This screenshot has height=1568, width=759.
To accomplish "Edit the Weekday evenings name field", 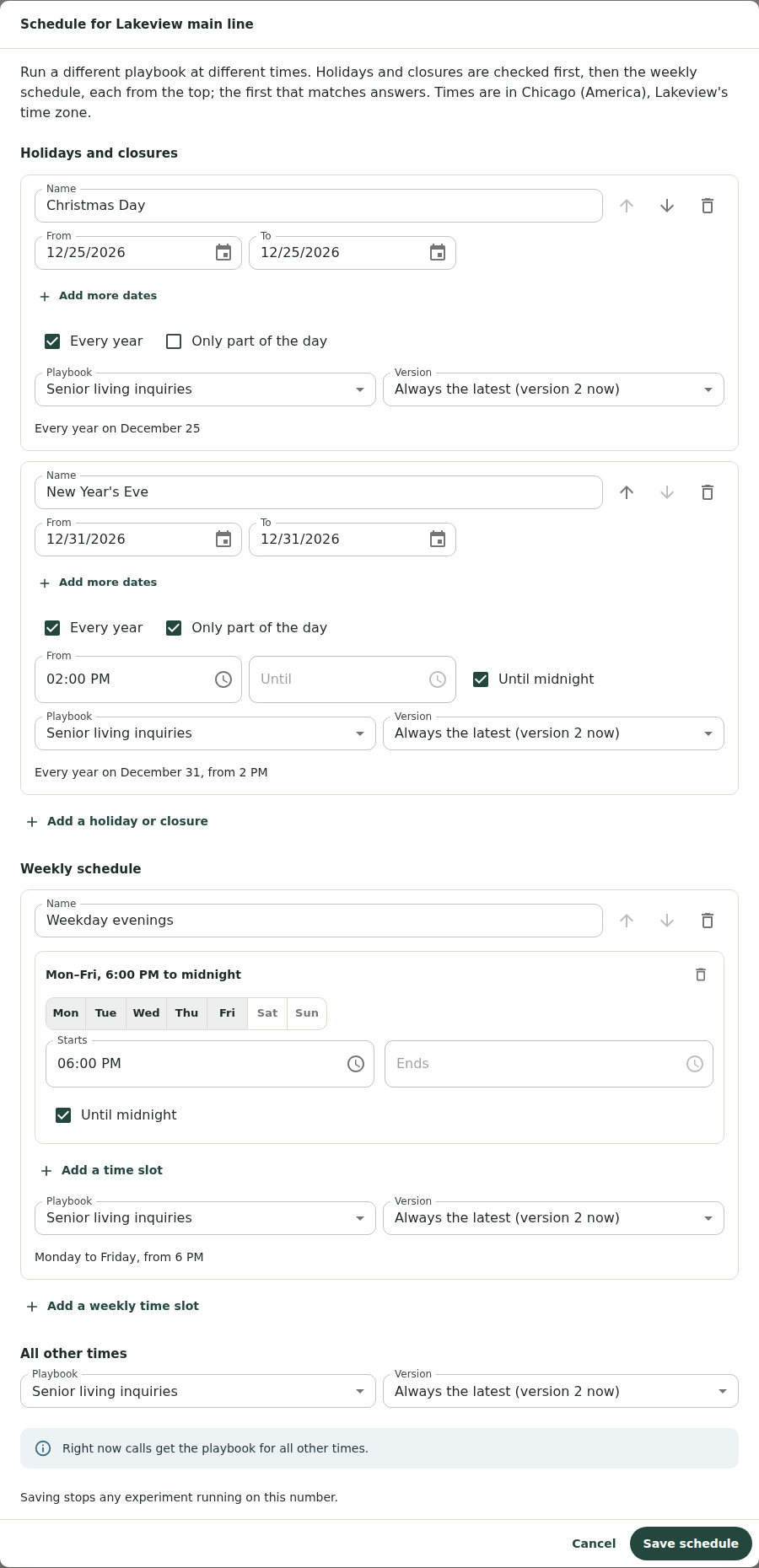I will tap(319, 921).
